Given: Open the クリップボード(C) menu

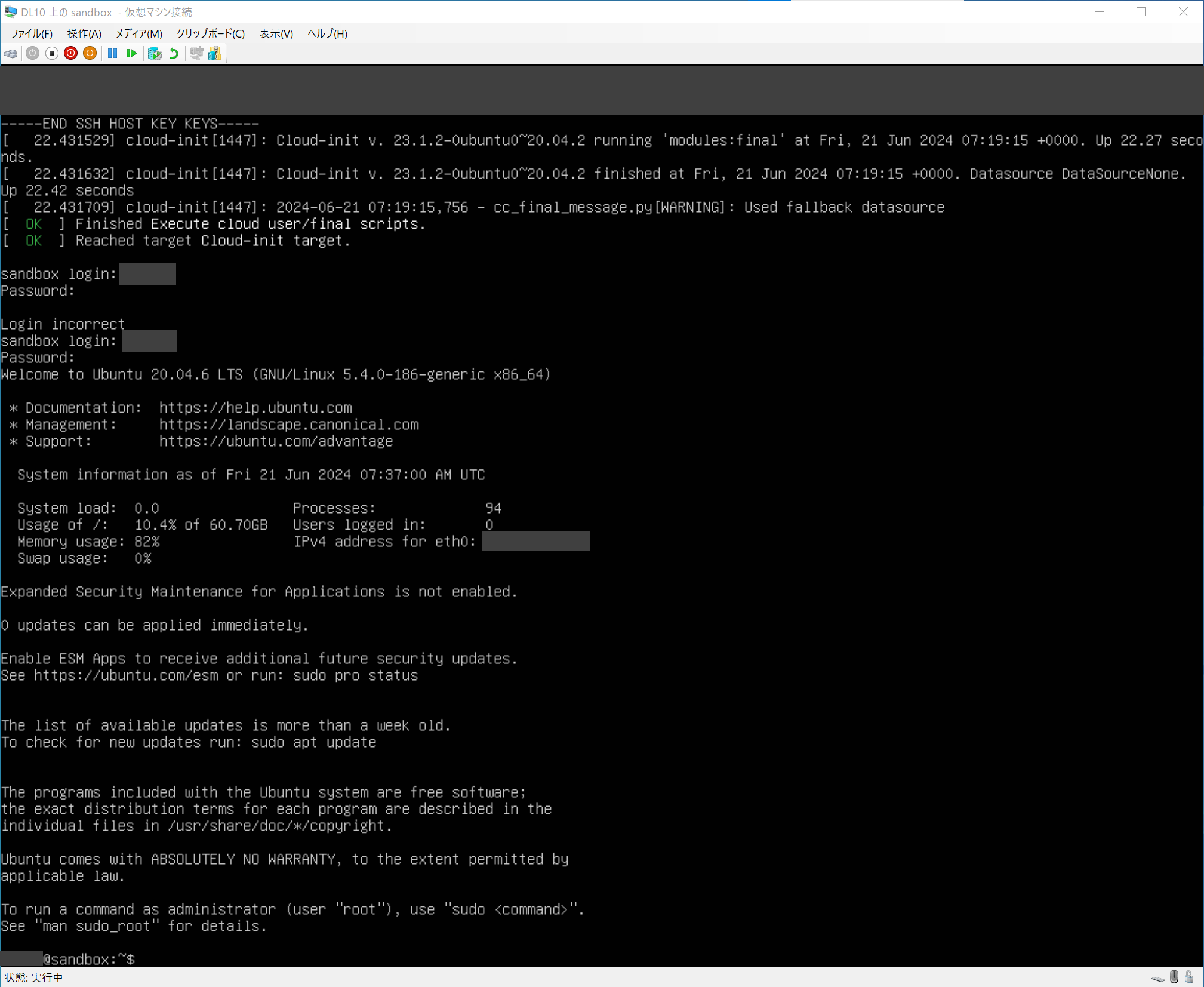Looking at the screenshot, I should pos(210,33).
